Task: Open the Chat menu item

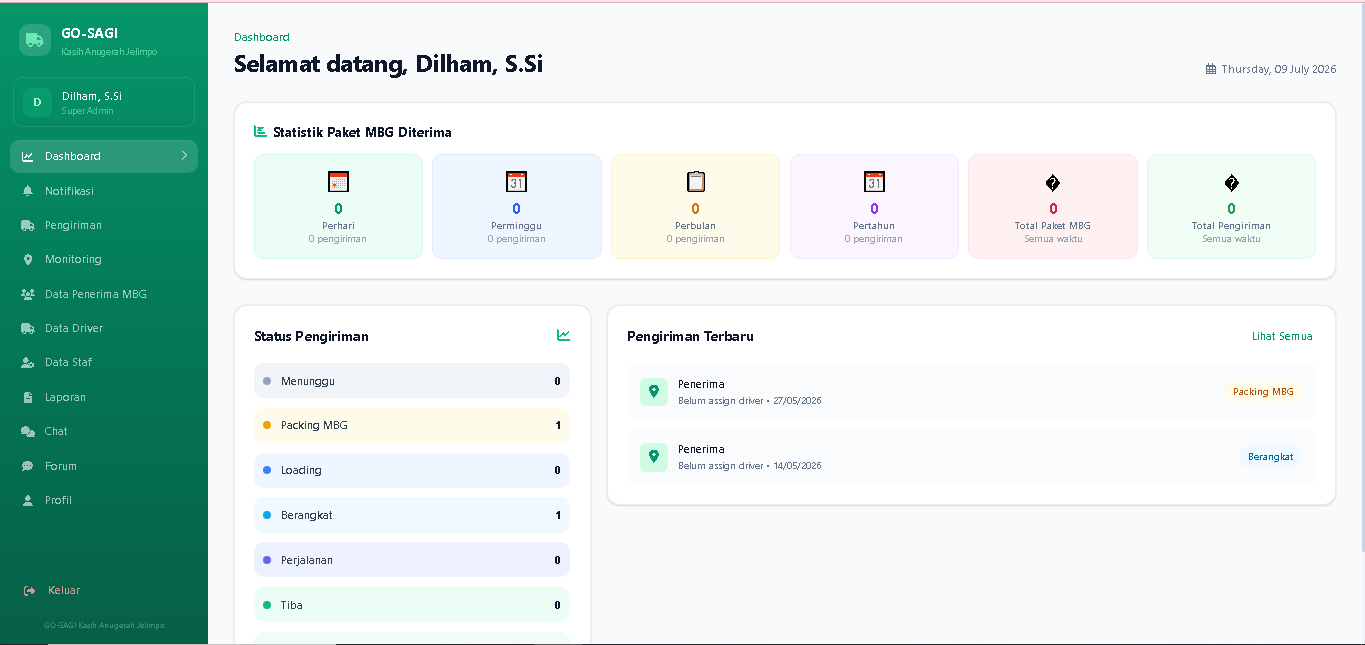Action: coord(104,431)
